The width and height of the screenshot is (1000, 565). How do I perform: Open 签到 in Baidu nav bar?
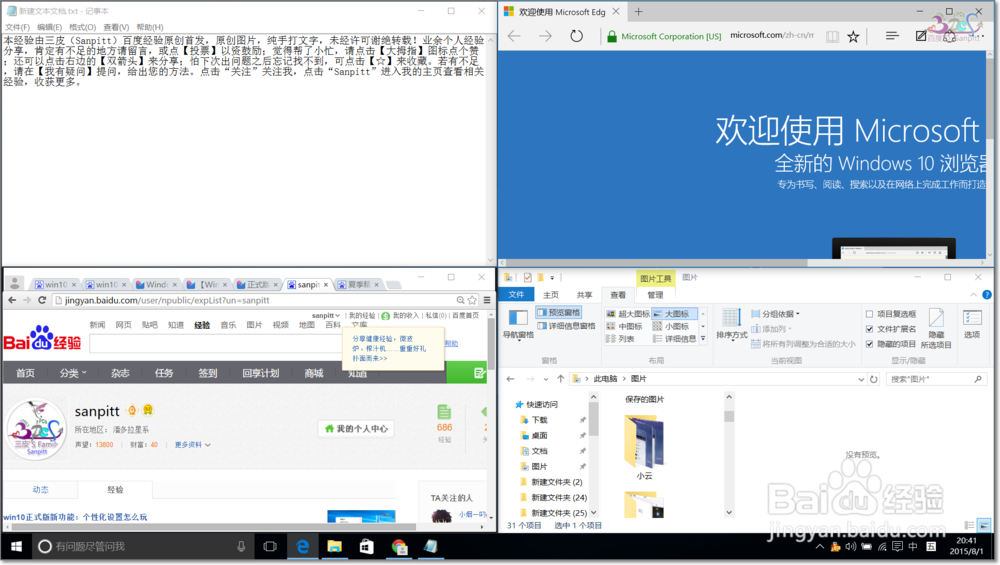[208, 373]
